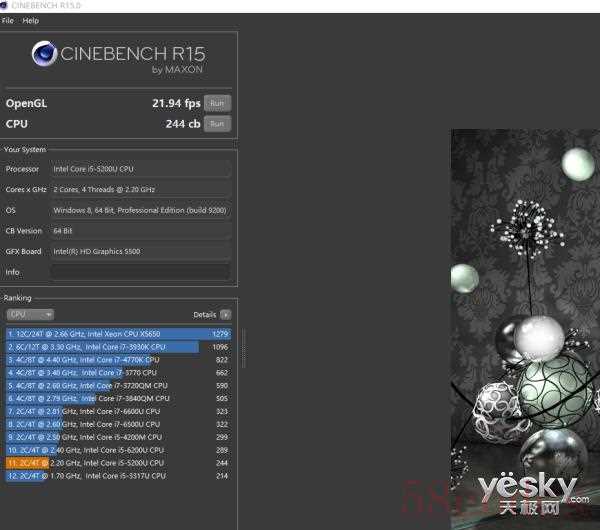Select ranking row Intel Core i7-3930K
The height and width of the screenshot is (530, 600).
118,347
